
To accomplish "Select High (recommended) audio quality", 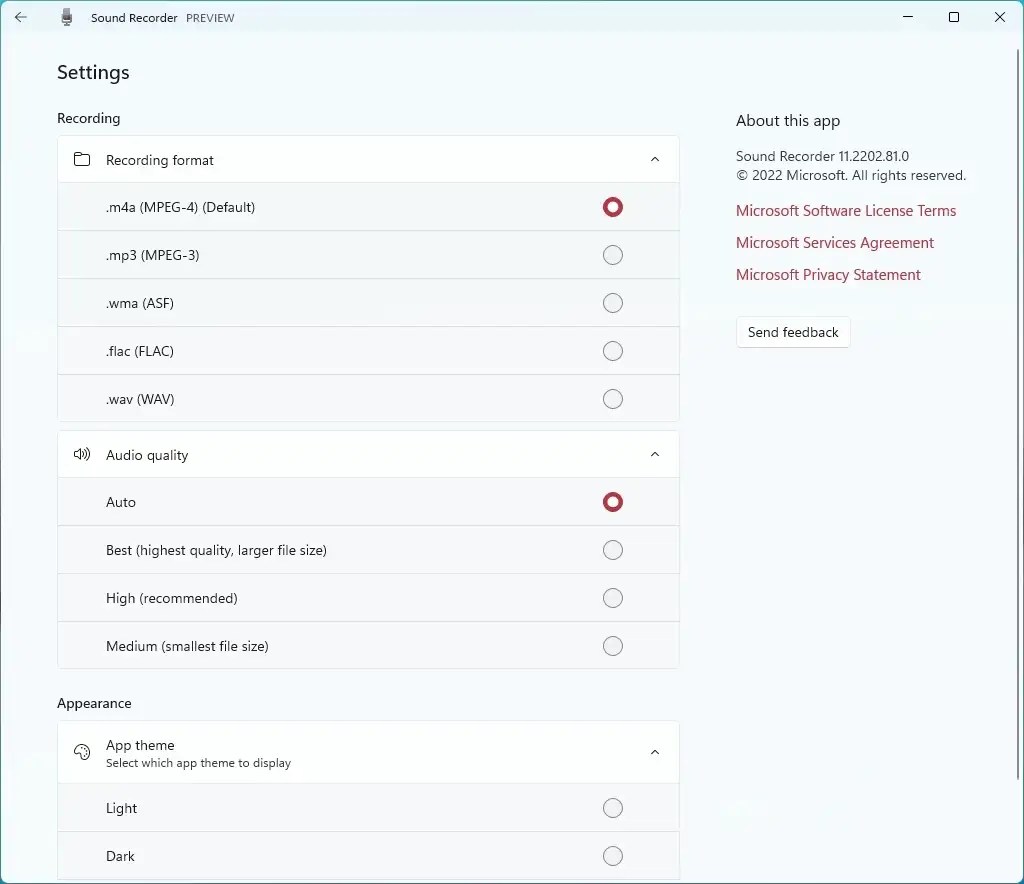I will coord(613,598).
